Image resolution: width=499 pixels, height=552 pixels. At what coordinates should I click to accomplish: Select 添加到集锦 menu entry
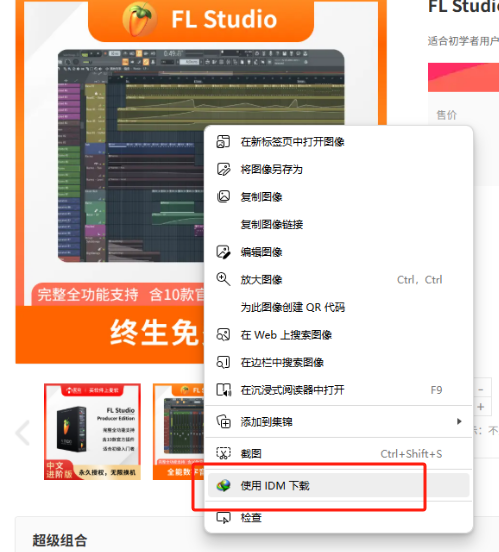tap(338, 422)
